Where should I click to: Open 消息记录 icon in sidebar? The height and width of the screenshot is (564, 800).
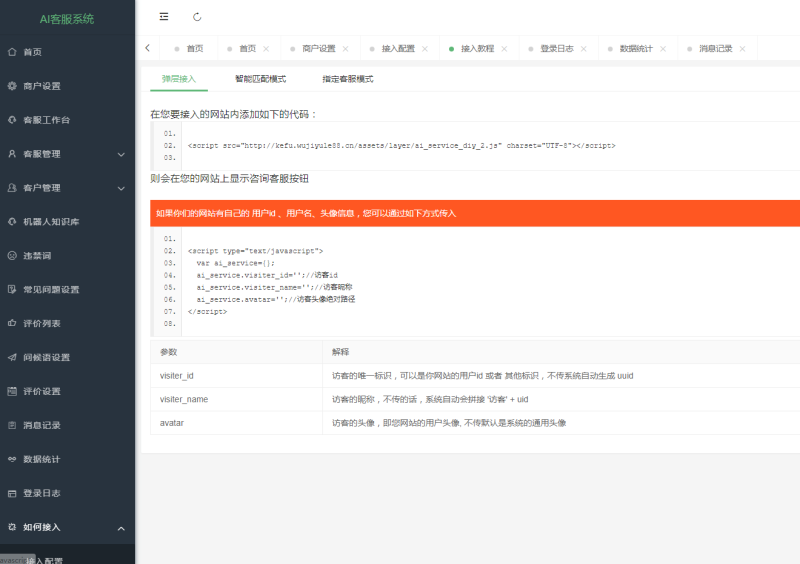tap(12, 425)
